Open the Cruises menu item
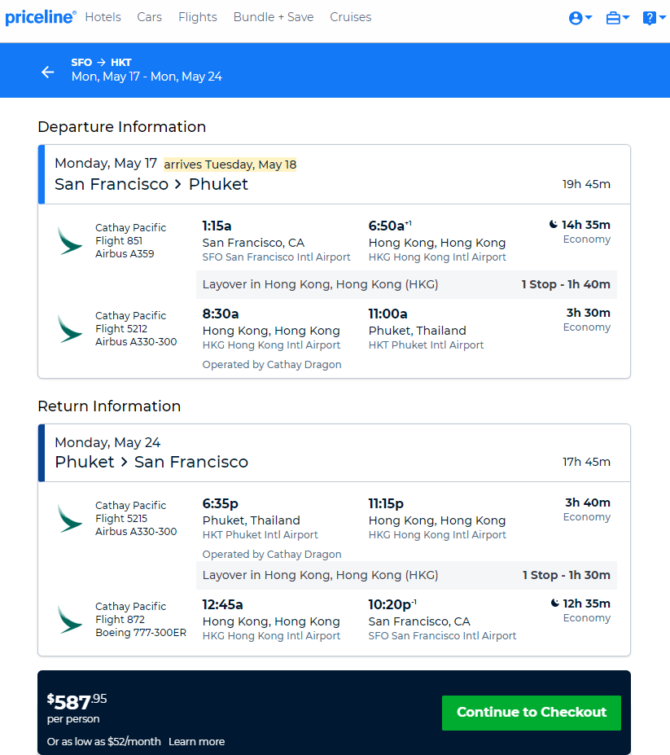Image resolution: width=670 pixels, height=755 pixels. tap(351, 17)
